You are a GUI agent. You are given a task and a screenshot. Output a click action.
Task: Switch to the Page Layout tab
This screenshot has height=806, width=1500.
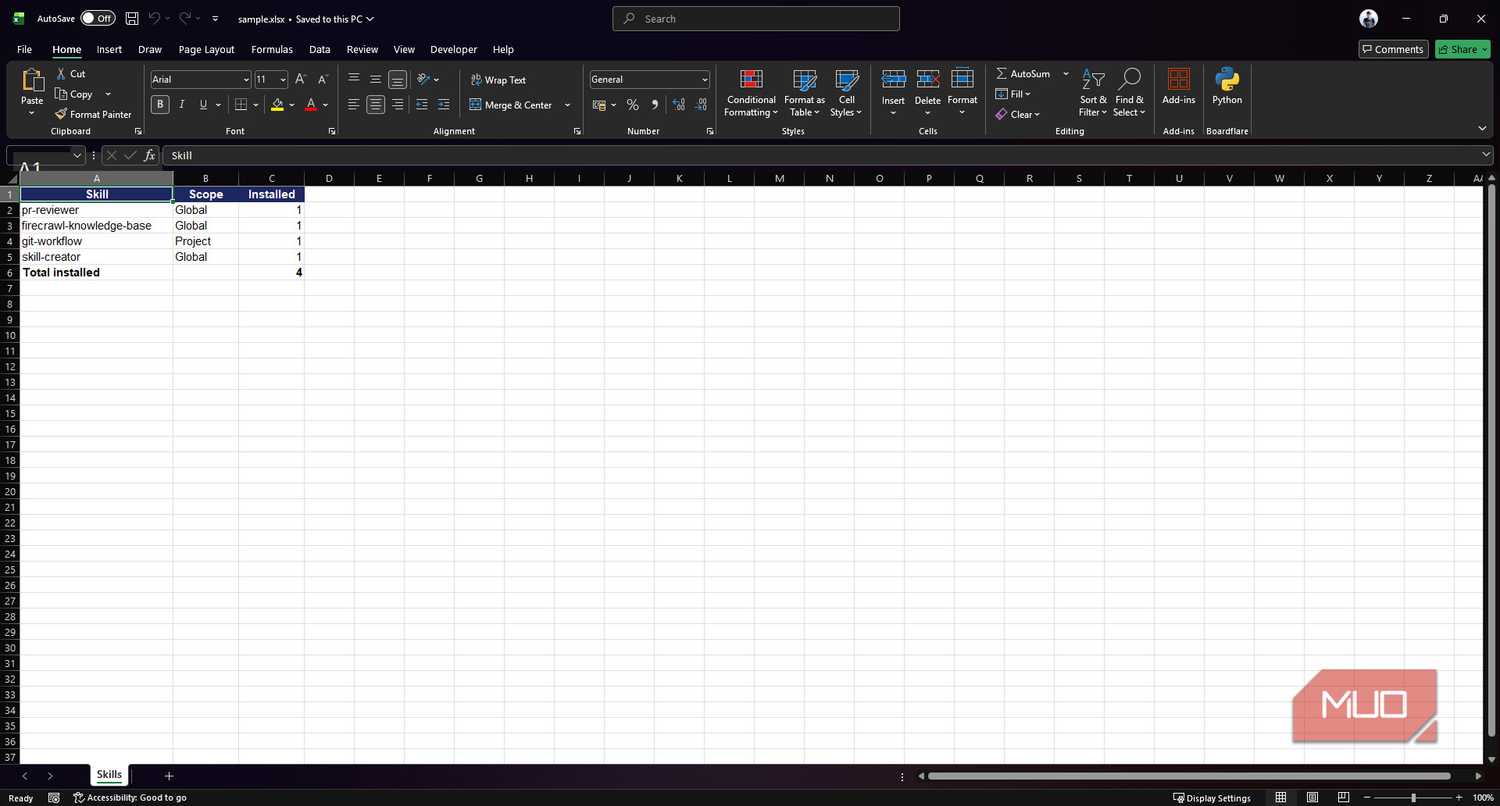tap(206, 49)
